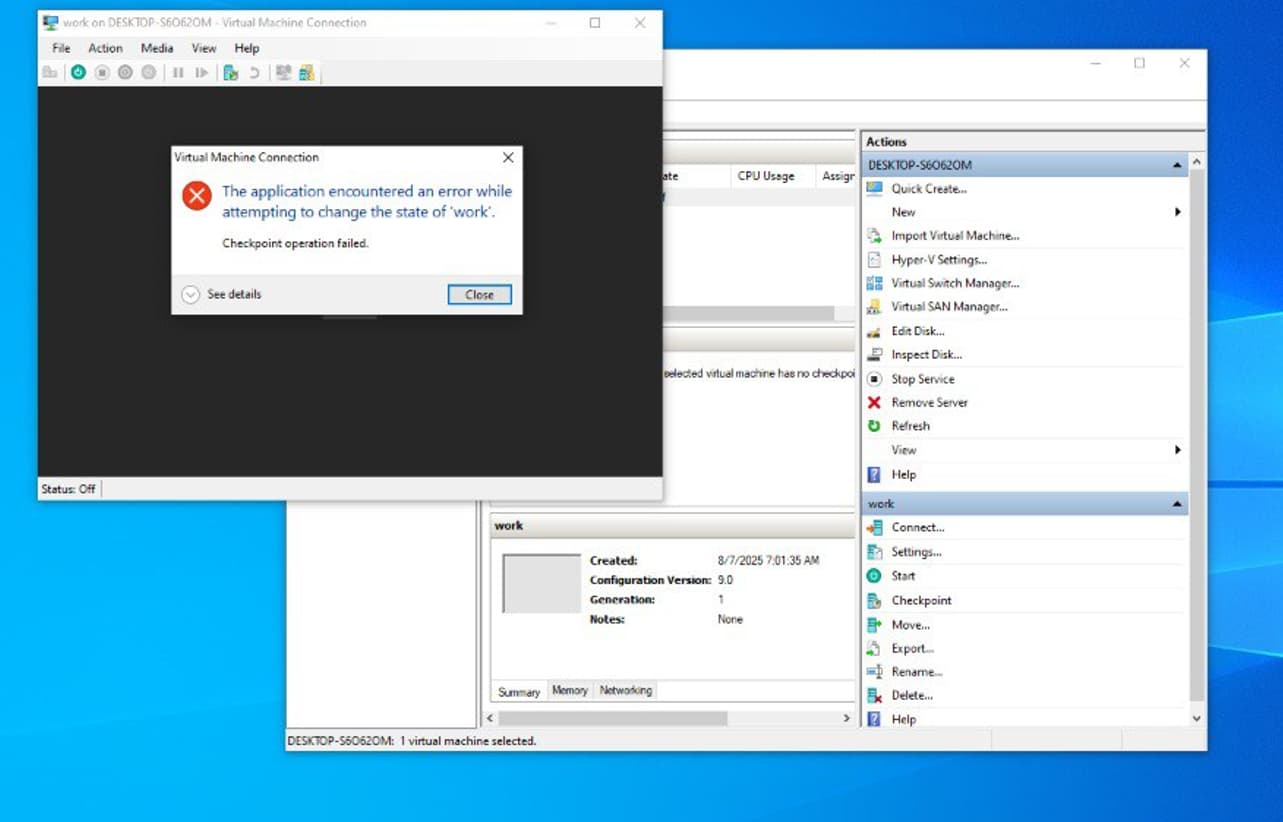1283x822 pixels.
Task: Collapse the work section in Actions pane
Action: [x=1176, y=503]
